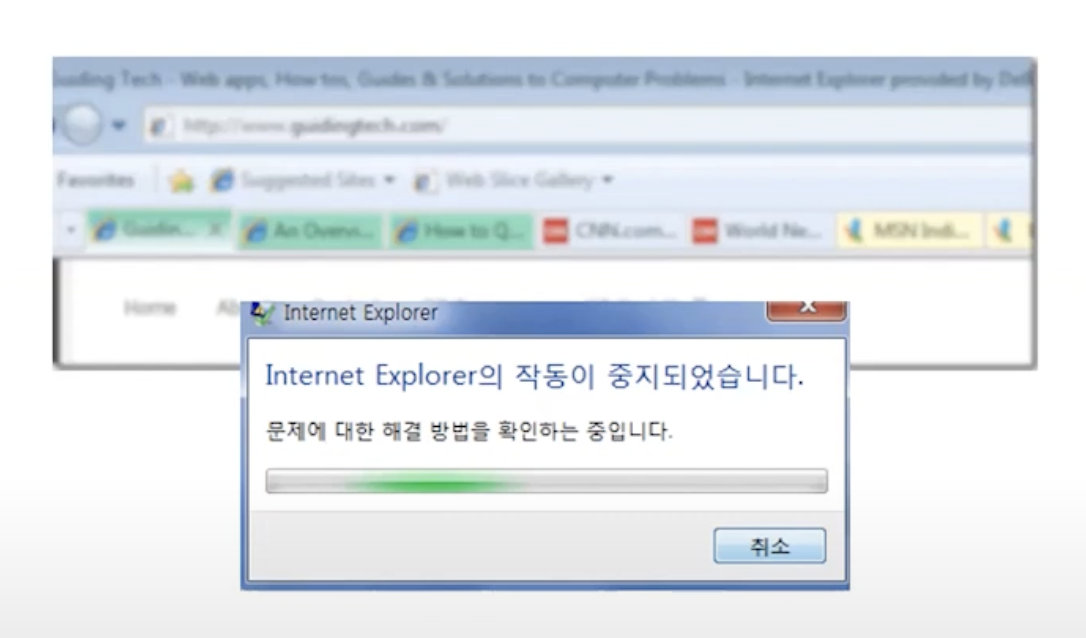Click the guidingtech.com address bar

pos(587,126)
